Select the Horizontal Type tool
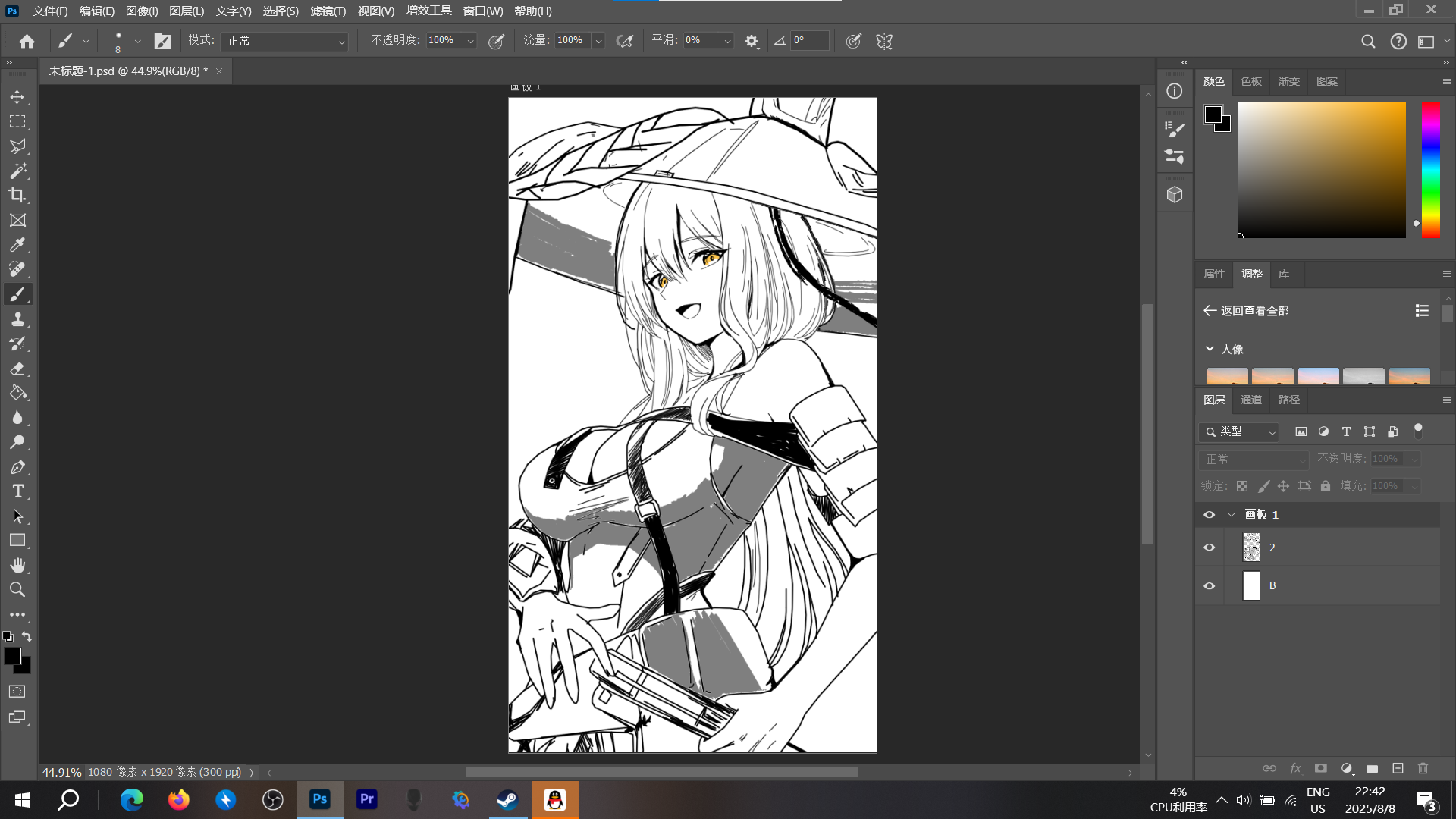 (x=17, y=491)
